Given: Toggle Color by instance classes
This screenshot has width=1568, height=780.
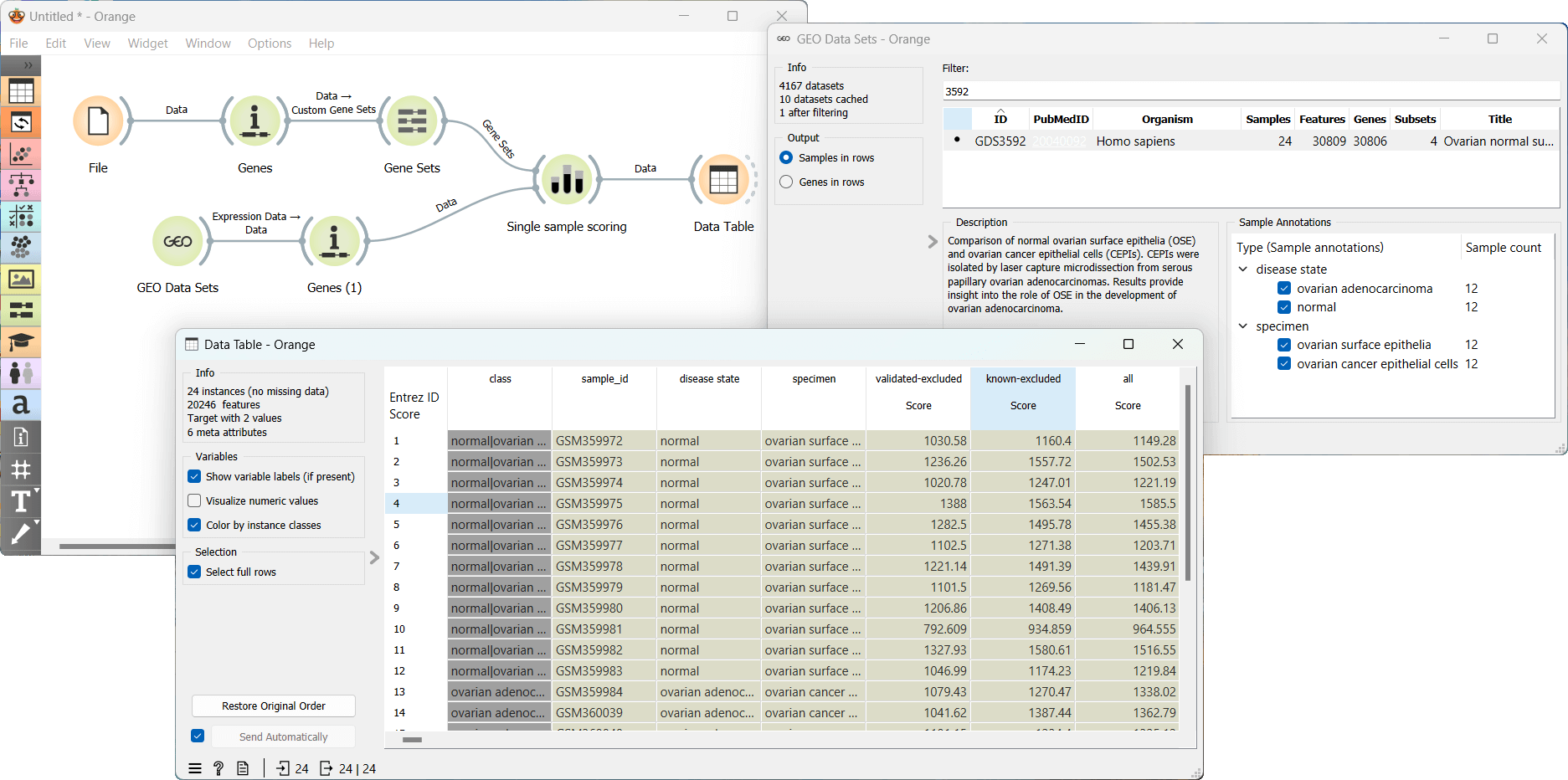Looking at the screenshot, I should coord(194,525).
